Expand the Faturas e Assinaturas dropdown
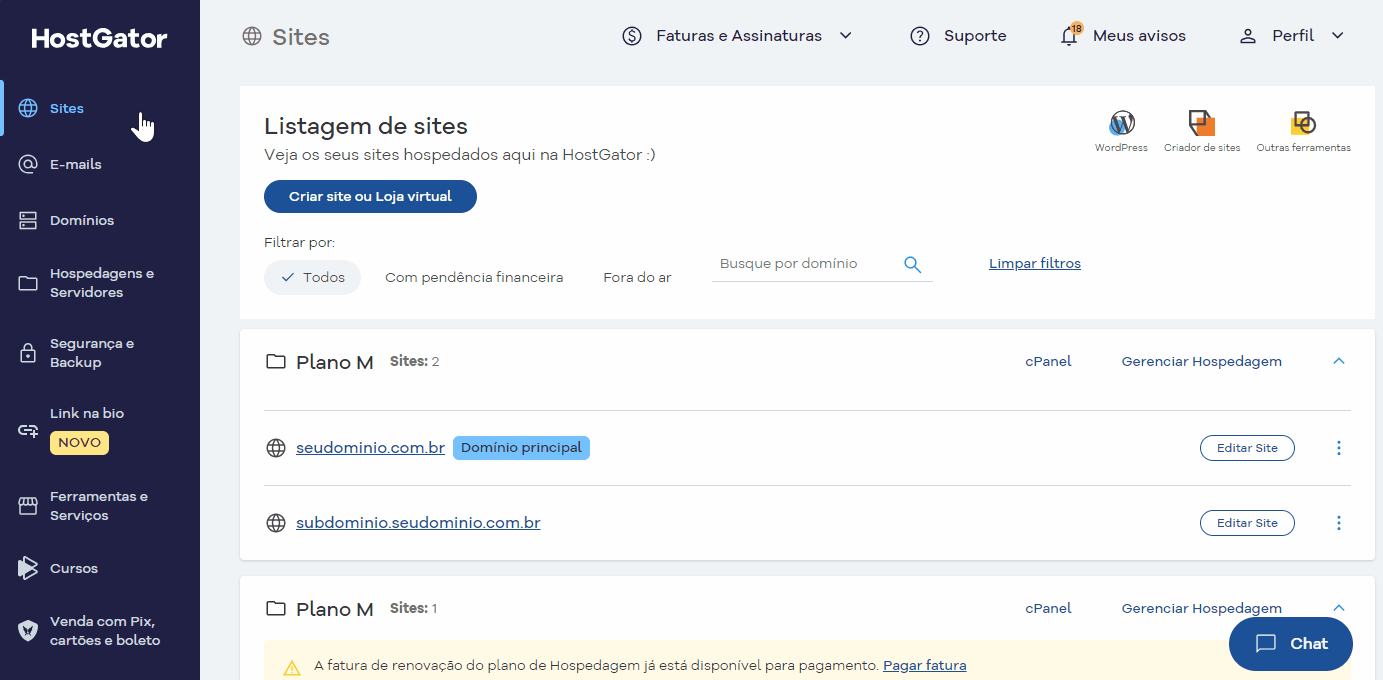 tap(845, 36)
